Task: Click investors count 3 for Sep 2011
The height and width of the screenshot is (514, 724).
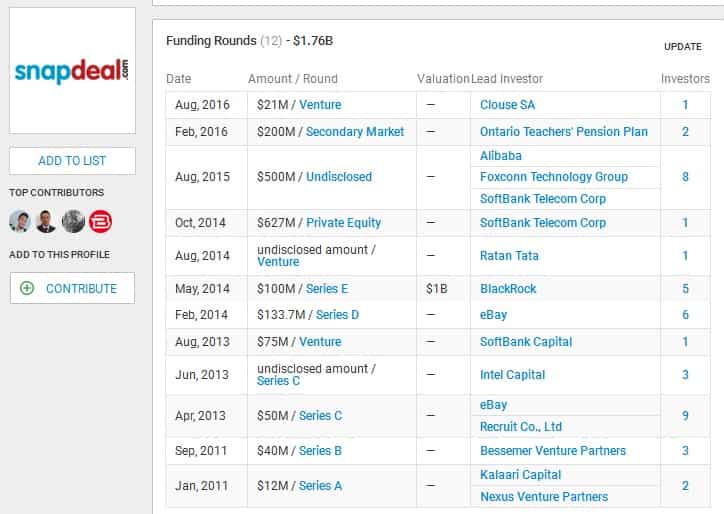Action: tap(685, 451)
